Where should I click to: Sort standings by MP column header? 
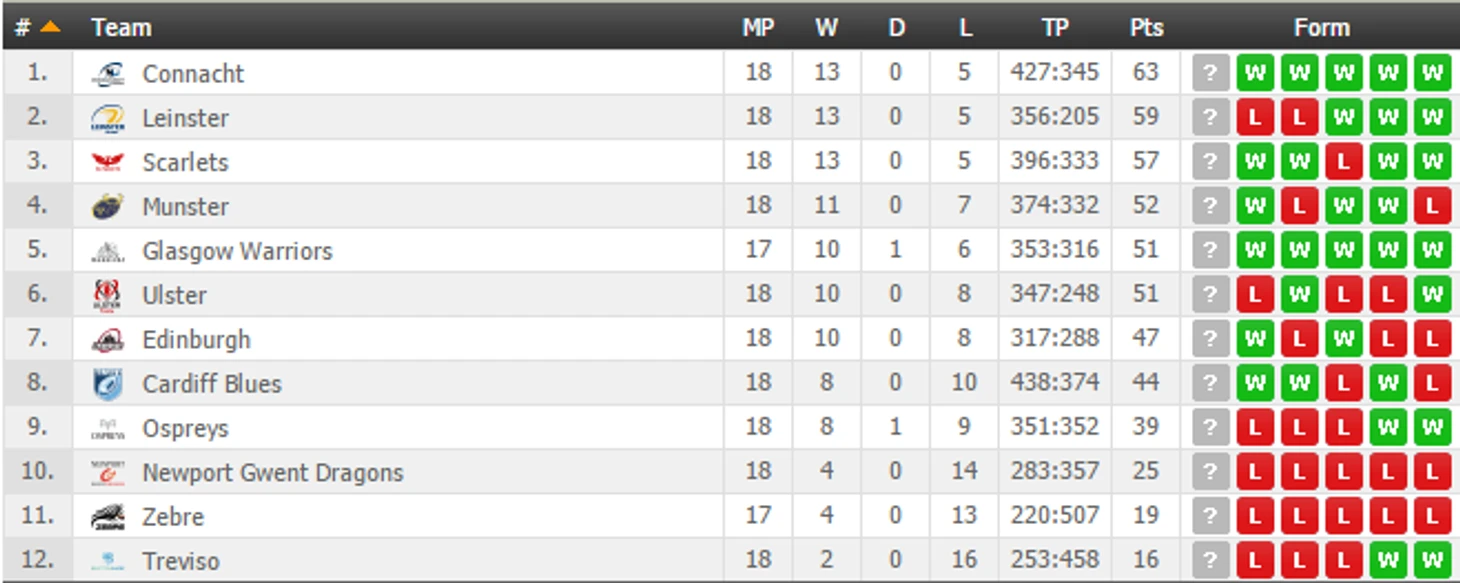[x=758, y=28]
